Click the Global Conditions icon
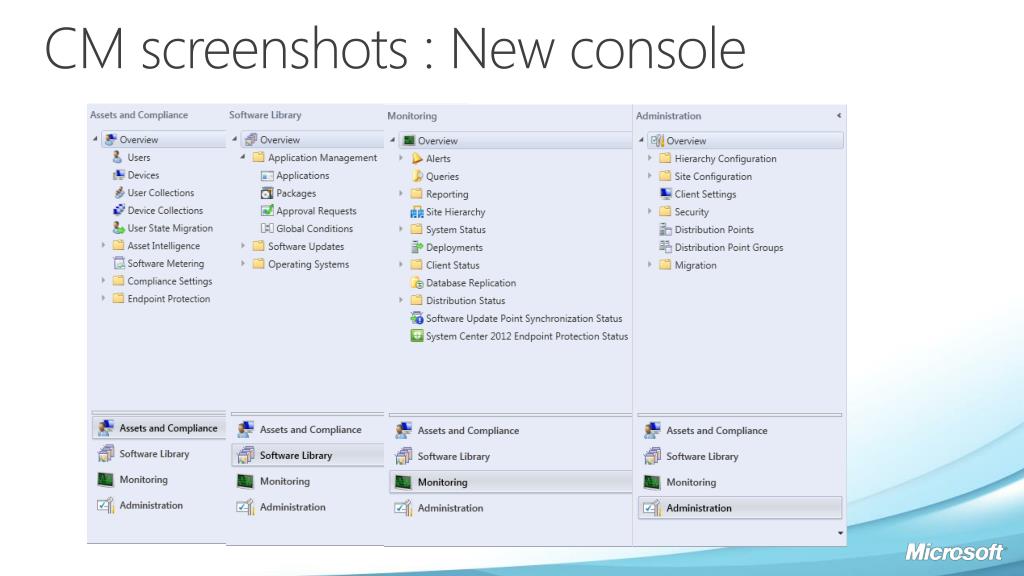This screenshot has height=576, width=1024. tap(266, 229)
